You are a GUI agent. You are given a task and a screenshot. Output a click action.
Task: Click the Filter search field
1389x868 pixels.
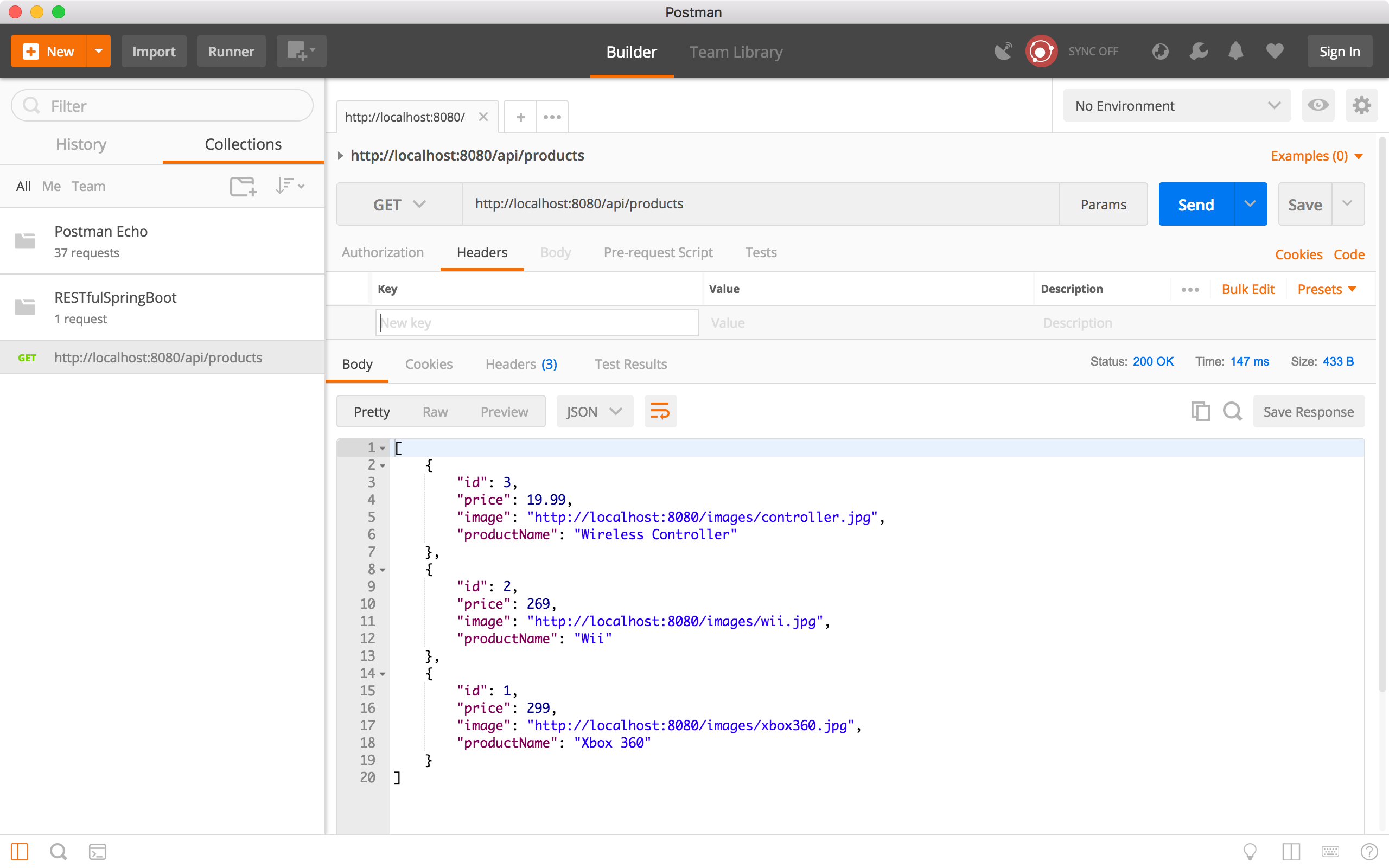162,106
